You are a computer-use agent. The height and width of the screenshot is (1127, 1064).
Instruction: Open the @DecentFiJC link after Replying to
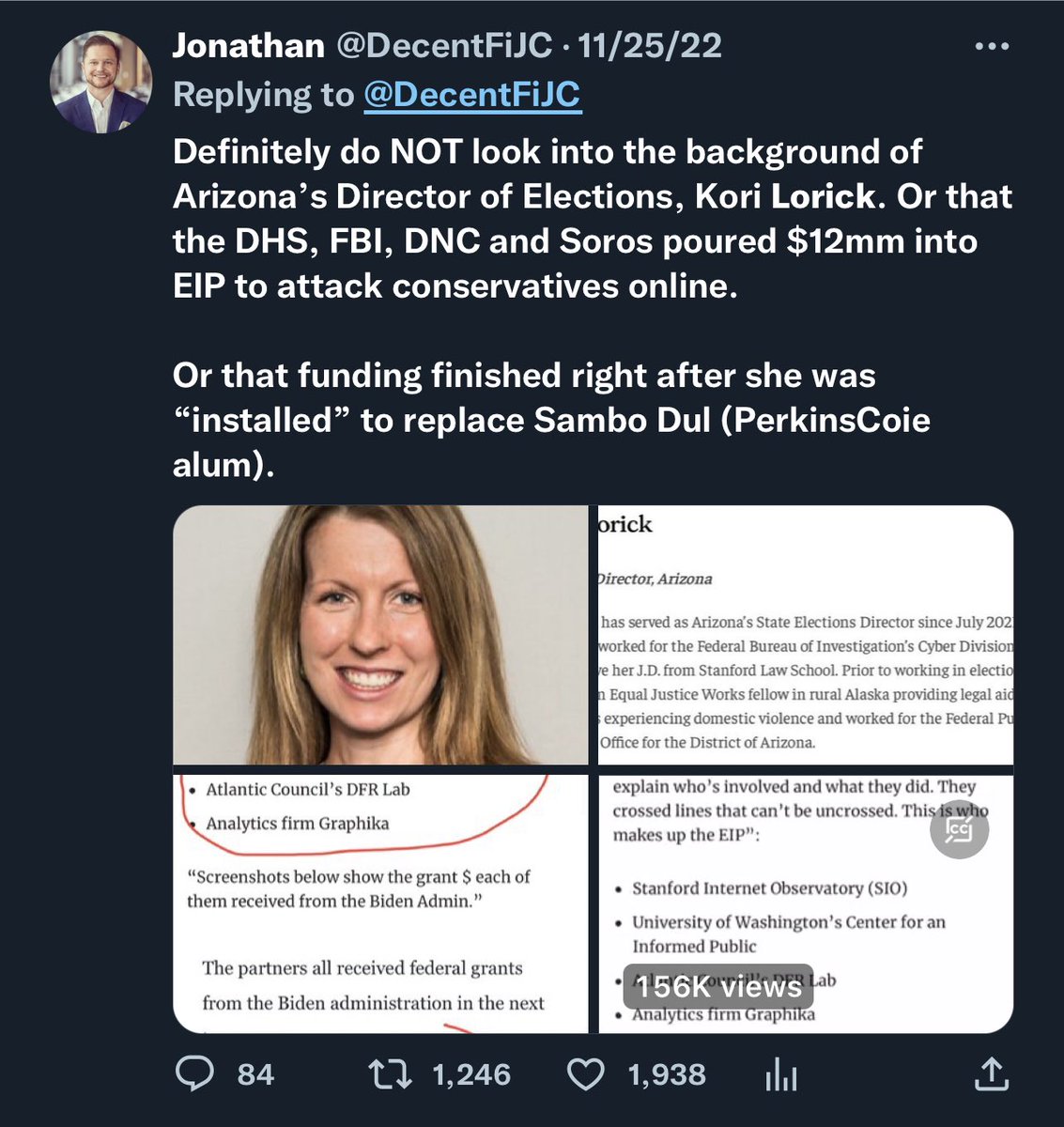(472, 95)
